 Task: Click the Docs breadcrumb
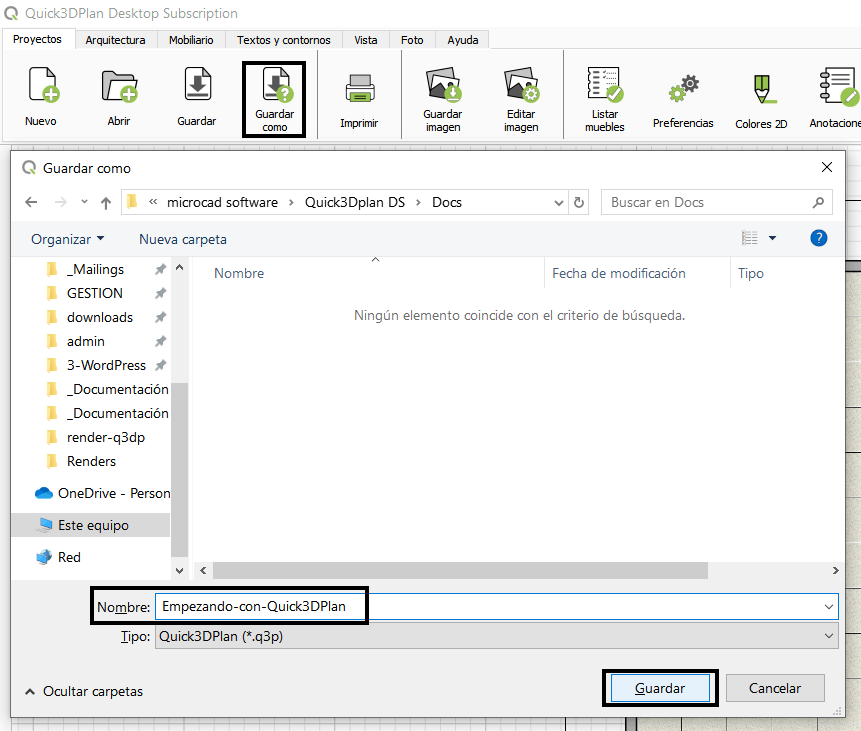click(x=447, y=203)
